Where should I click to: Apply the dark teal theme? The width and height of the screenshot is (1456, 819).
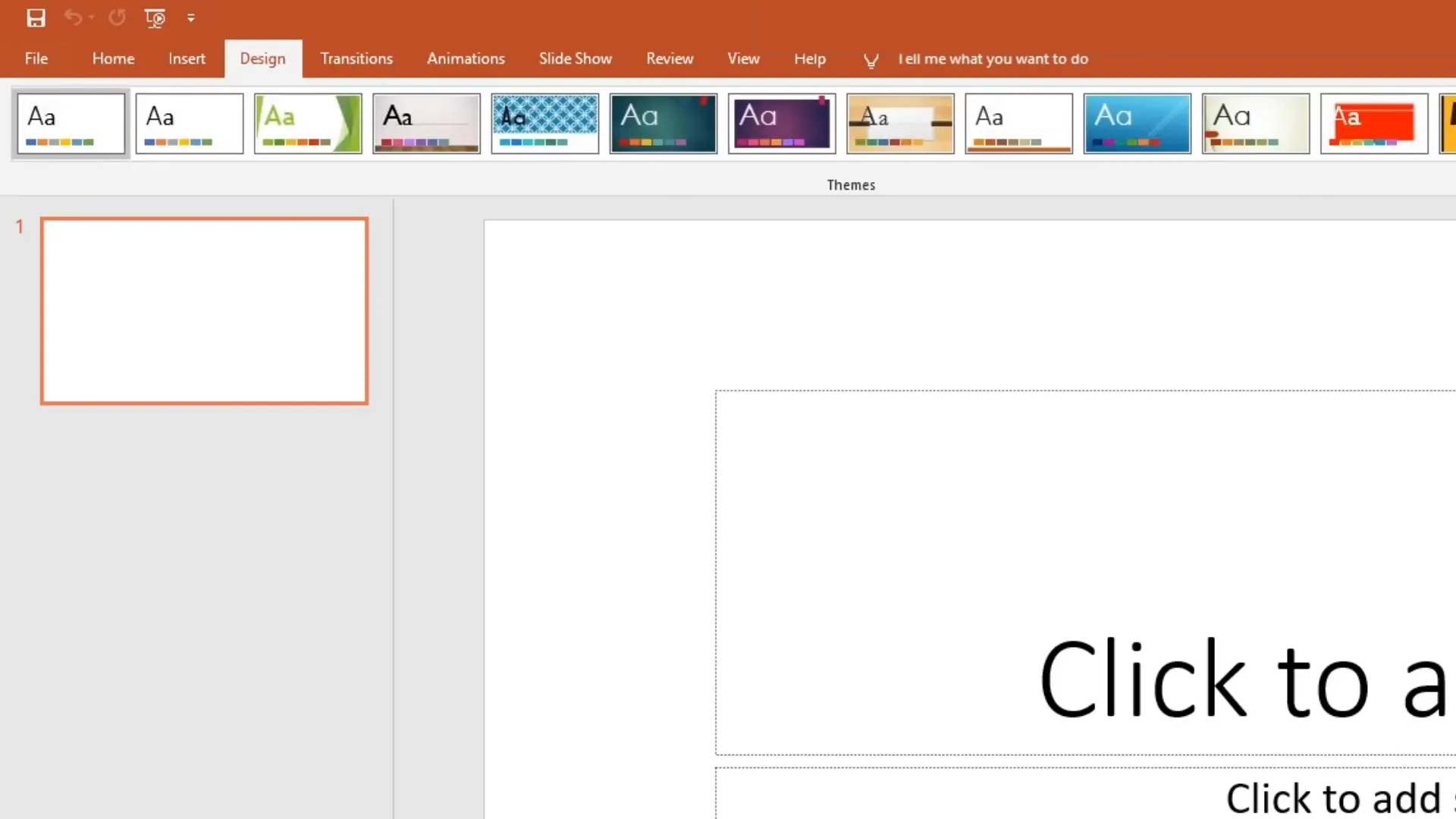[663, 124]
